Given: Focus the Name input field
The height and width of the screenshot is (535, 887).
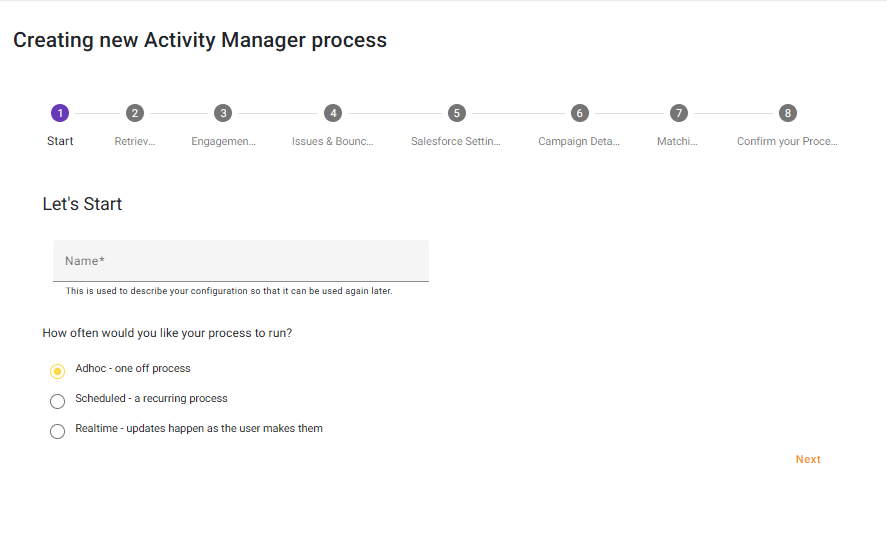Looking at the screenshot, I should 240,261.
